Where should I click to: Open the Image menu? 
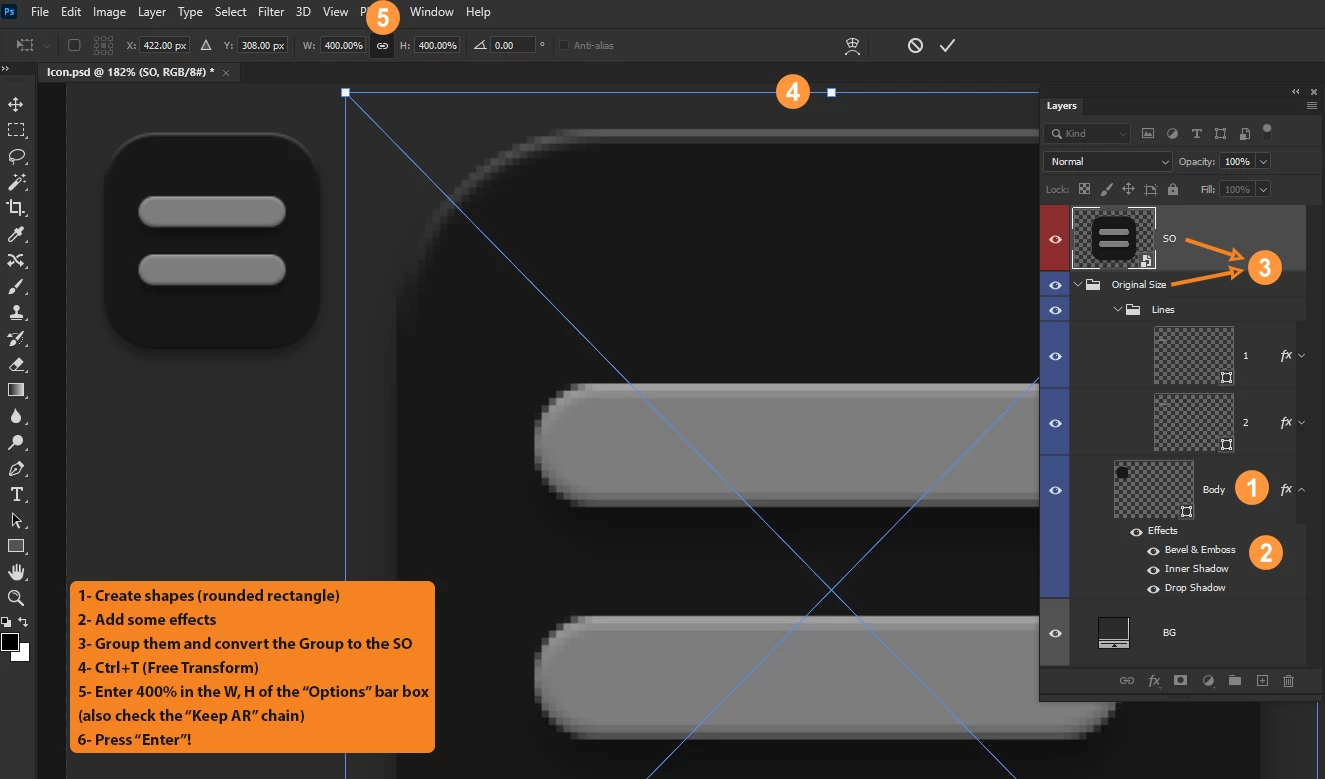[x=109, y=12]
